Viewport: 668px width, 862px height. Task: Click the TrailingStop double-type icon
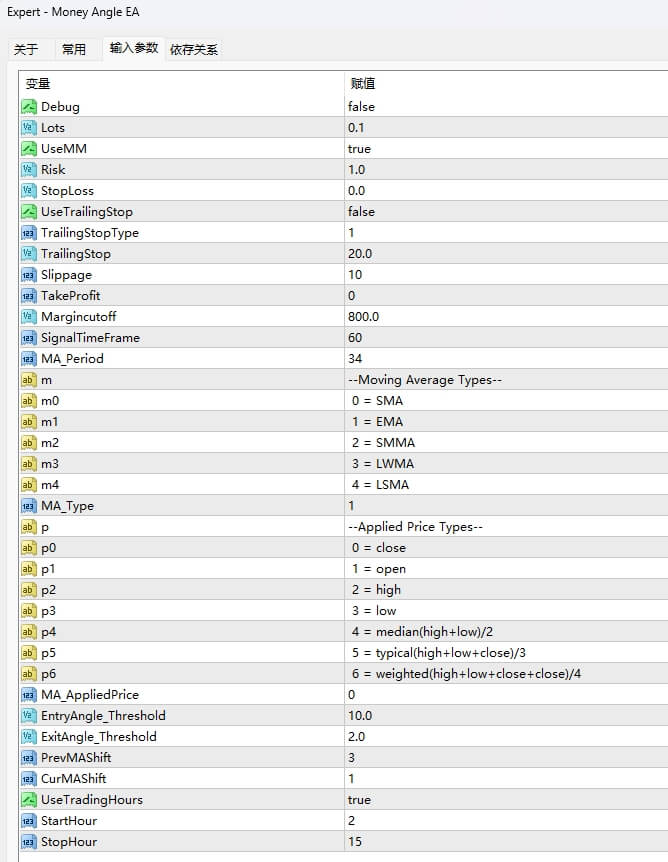point(29,253)
